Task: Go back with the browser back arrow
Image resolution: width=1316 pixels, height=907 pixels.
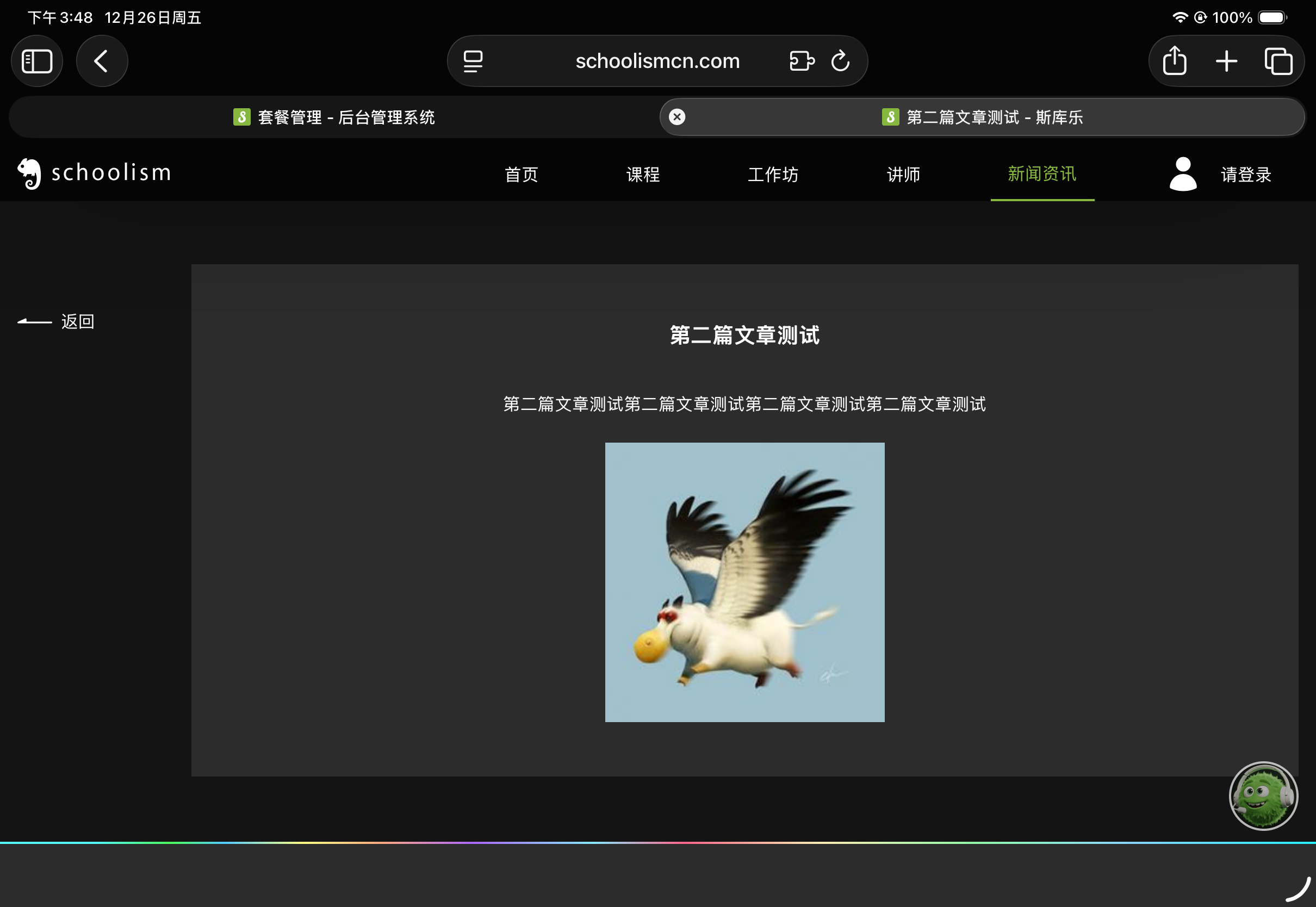Action: (x=102, y=61)
